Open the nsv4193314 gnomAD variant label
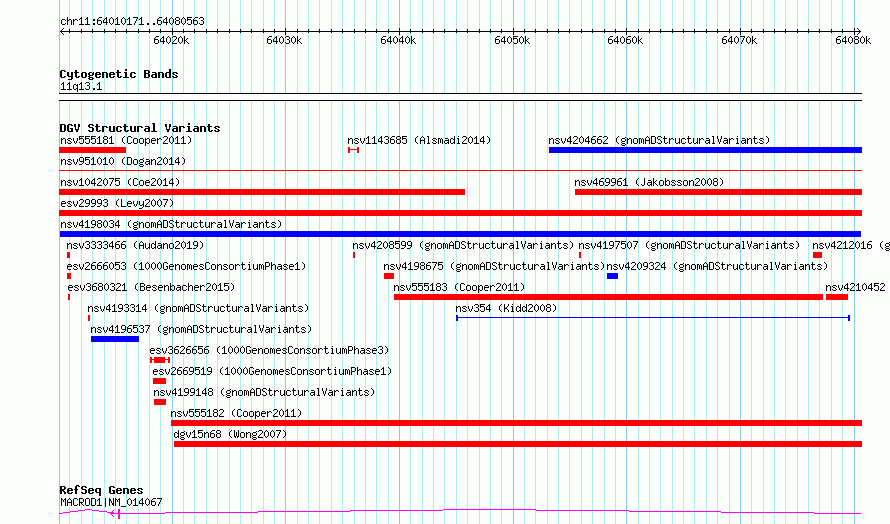Image resolution: width=890 pixels, height=524 pixels. pyautogui.click(x=198, y=308)
